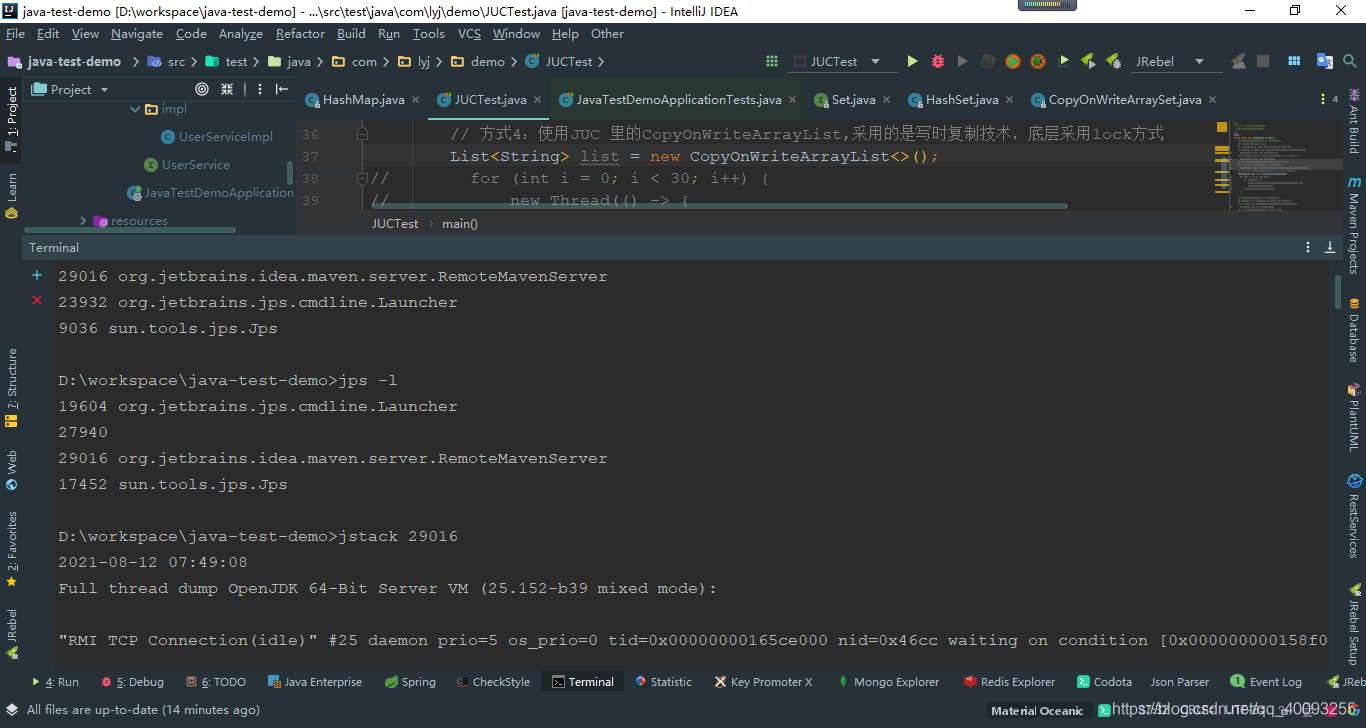Click the orange circled Debug bug icon

[x=1038, y=61]
